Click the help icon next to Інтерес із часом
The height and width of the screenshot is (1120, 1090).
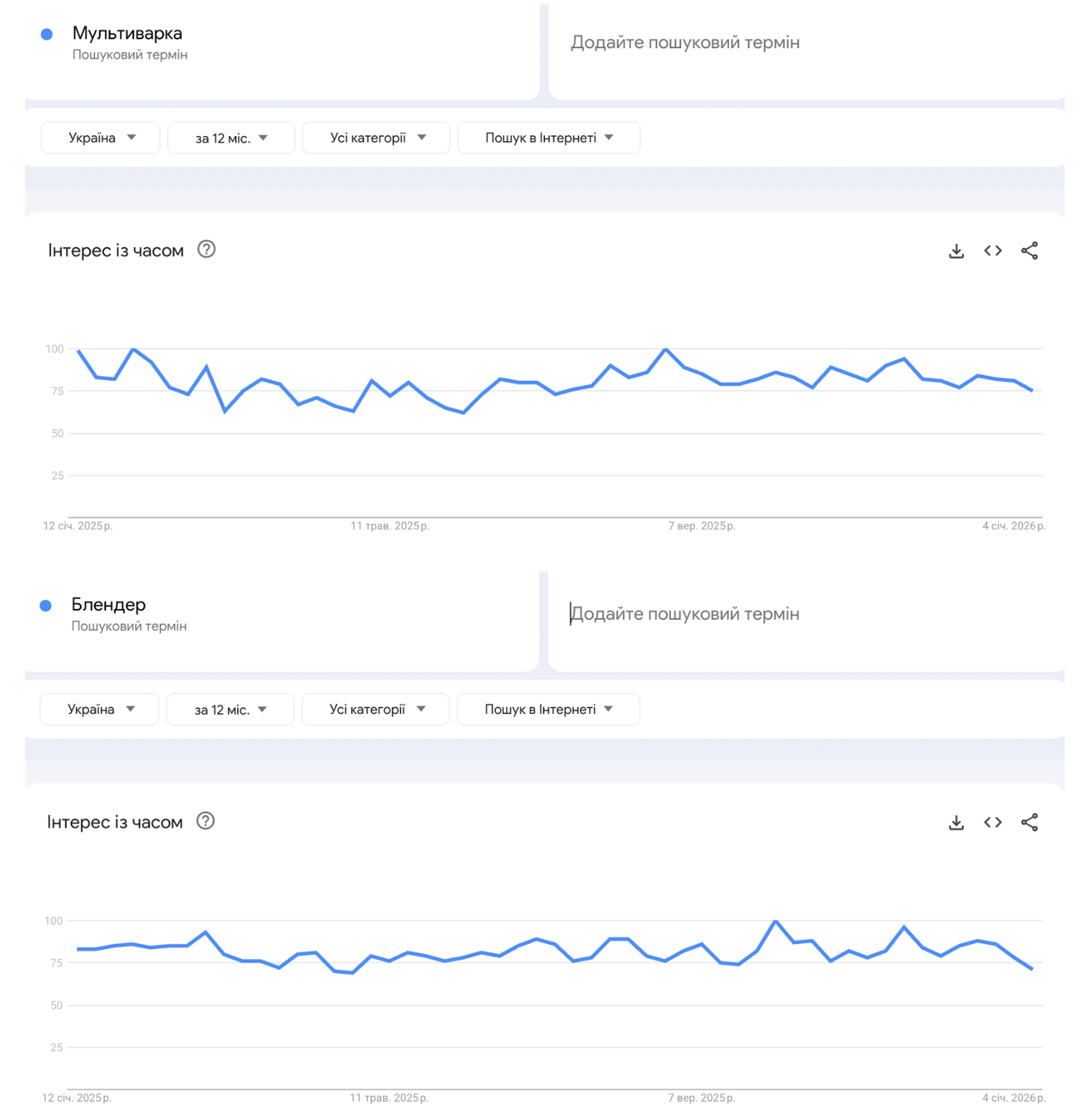pos(206,250)
